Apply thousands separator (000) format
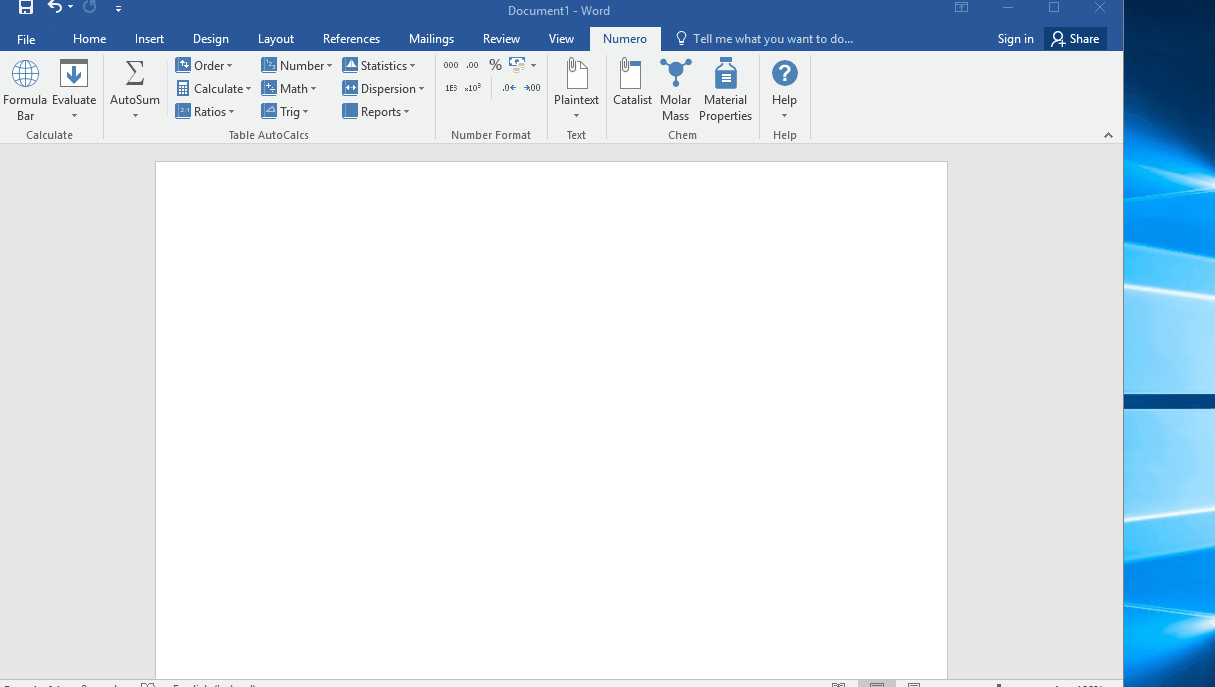This screenshot has width=1215, height=687. [451, 65]
